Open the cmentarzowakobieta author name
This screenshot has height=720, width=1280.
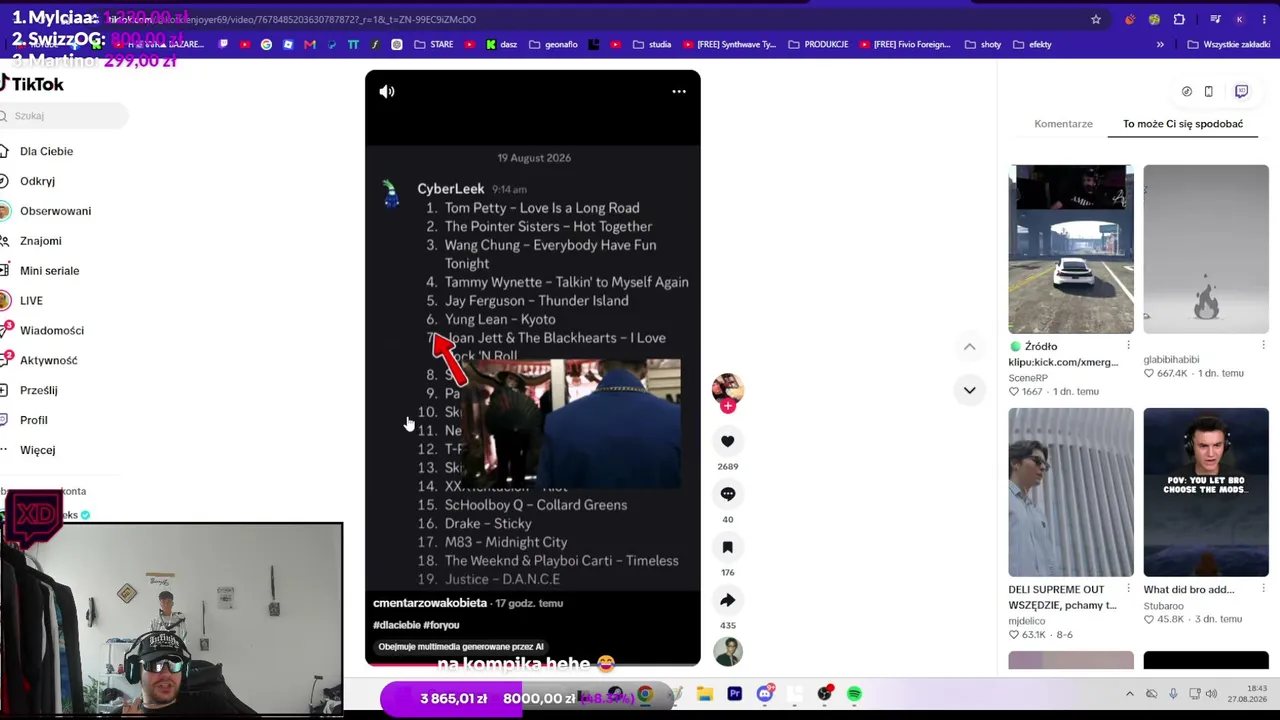click(430, 603)
